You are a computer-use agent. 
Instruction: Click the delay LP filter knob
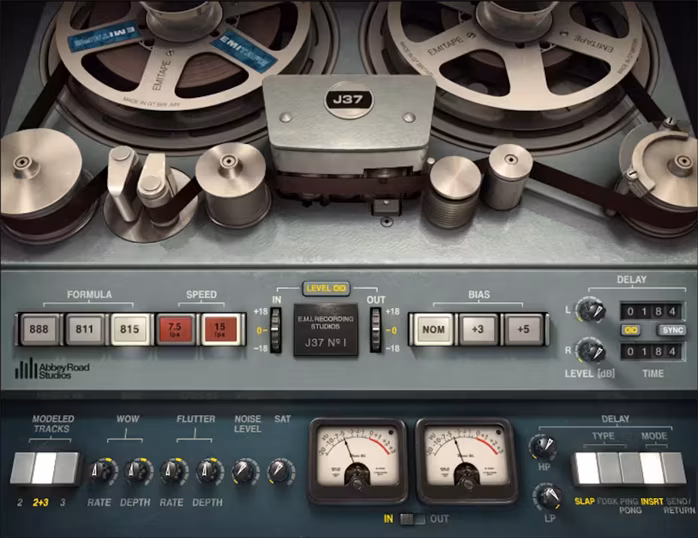(x=546, y=496)
